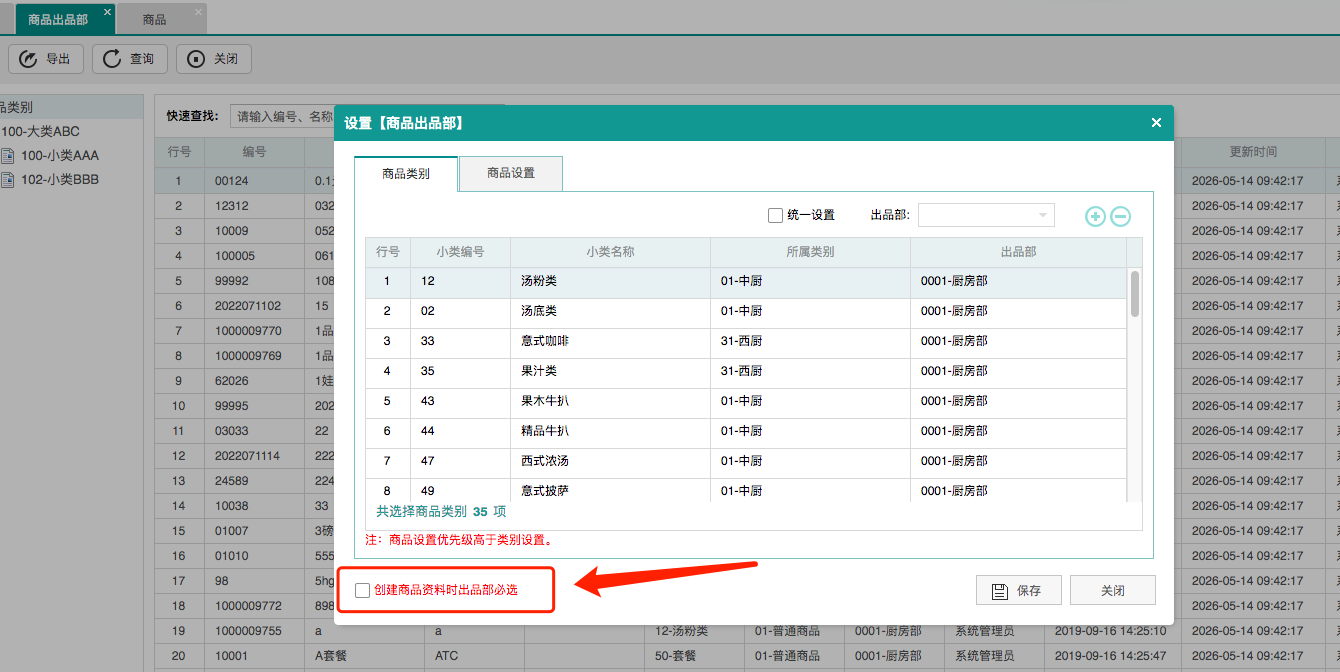Click the 小类编号 column header

click(x=460, y=252)
